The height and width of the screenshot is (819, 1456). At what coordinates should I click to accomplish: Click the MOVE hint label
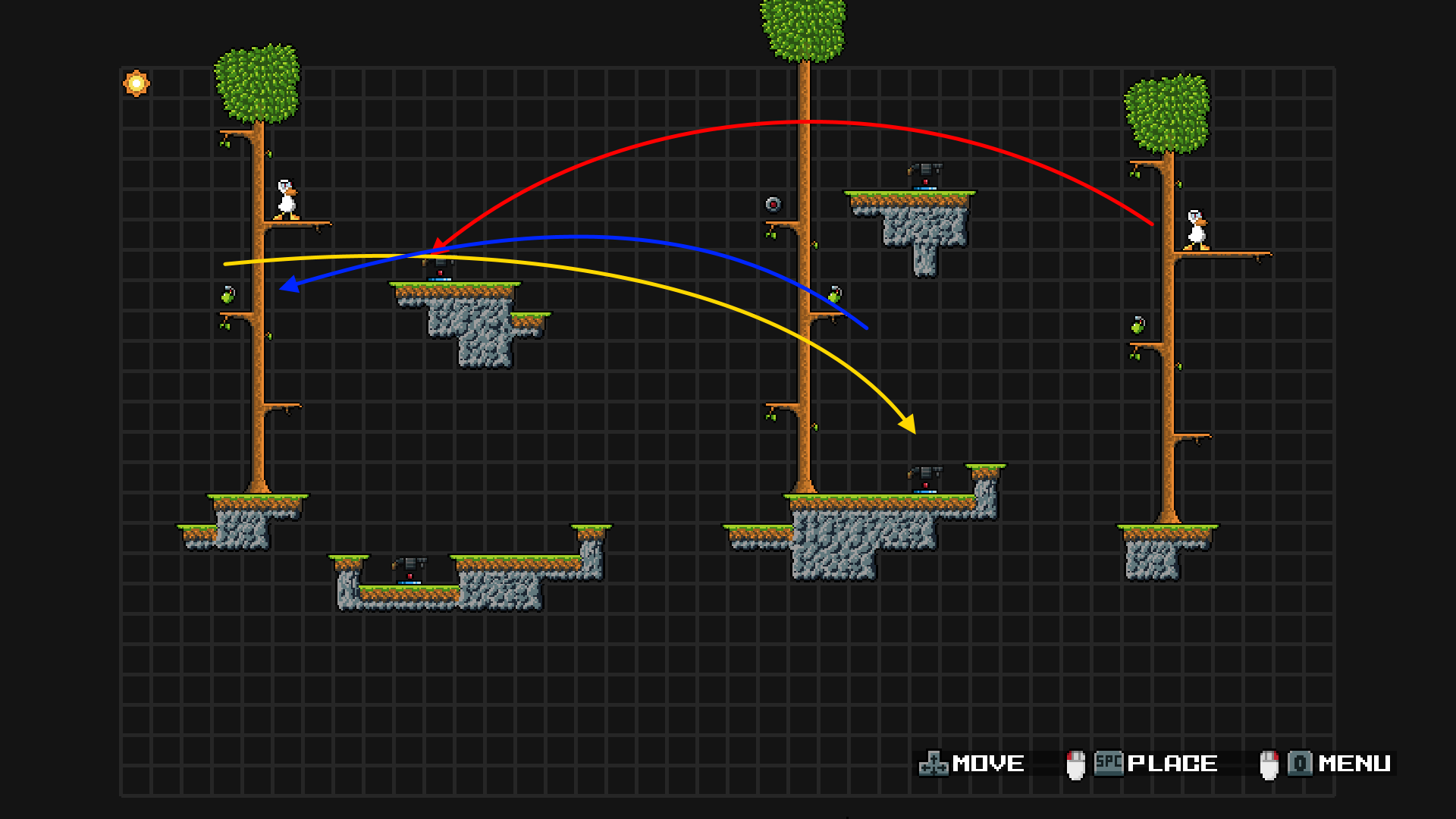tap(988, 764)
